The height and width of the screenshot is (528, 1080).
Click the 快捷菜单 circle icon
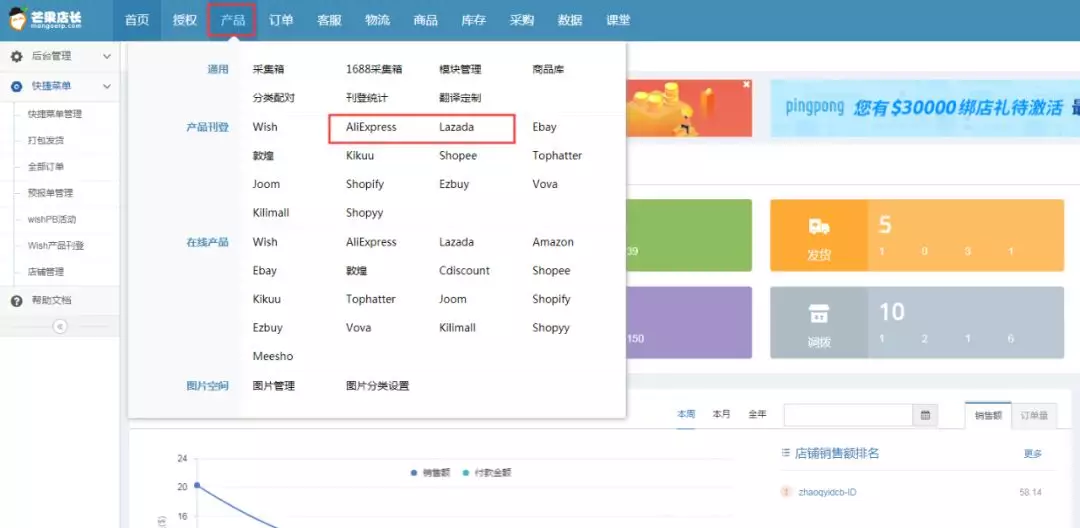[x=16, y=87]
